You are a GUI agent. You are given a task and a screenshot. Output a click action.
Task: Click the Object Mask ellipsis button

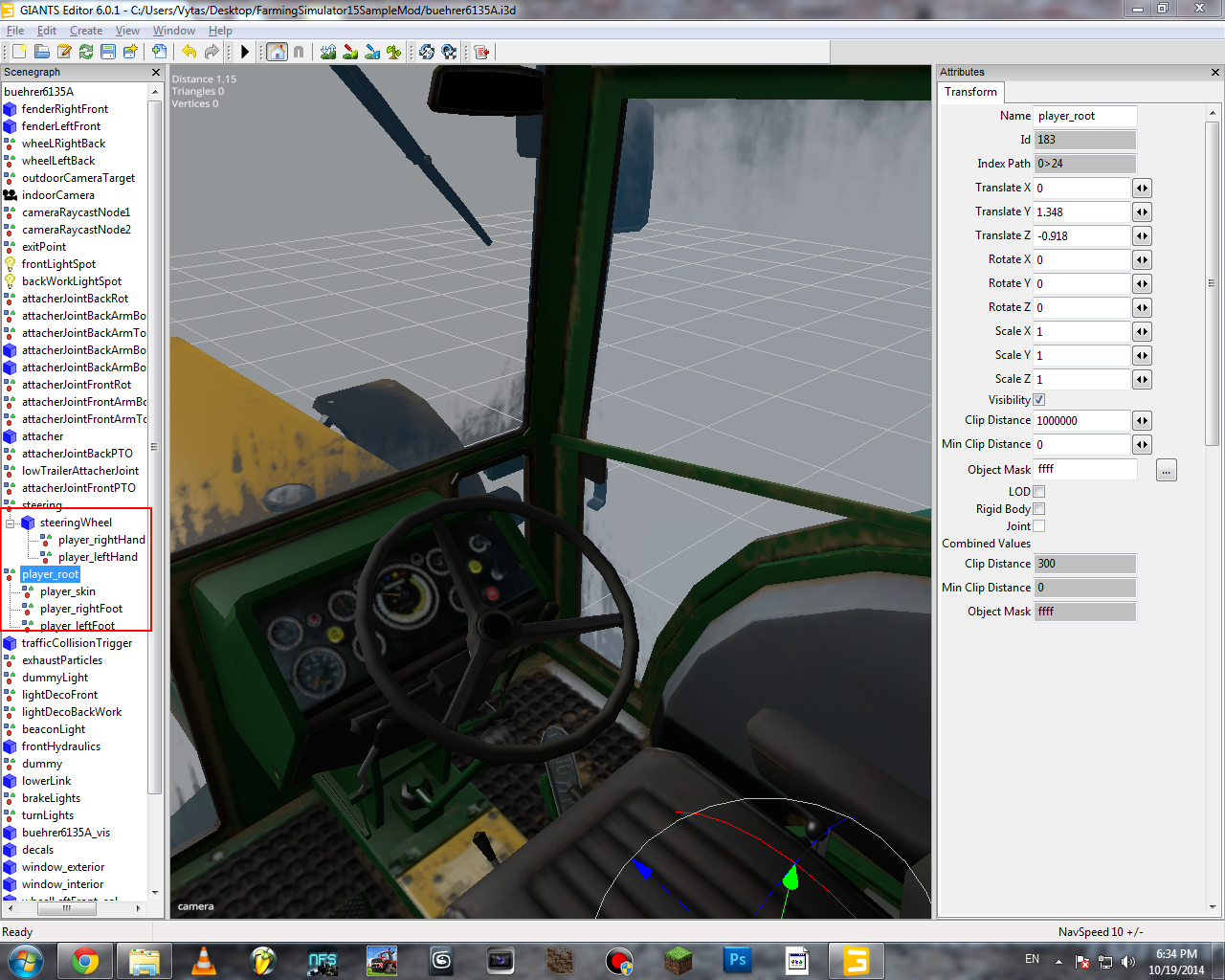1166,471
